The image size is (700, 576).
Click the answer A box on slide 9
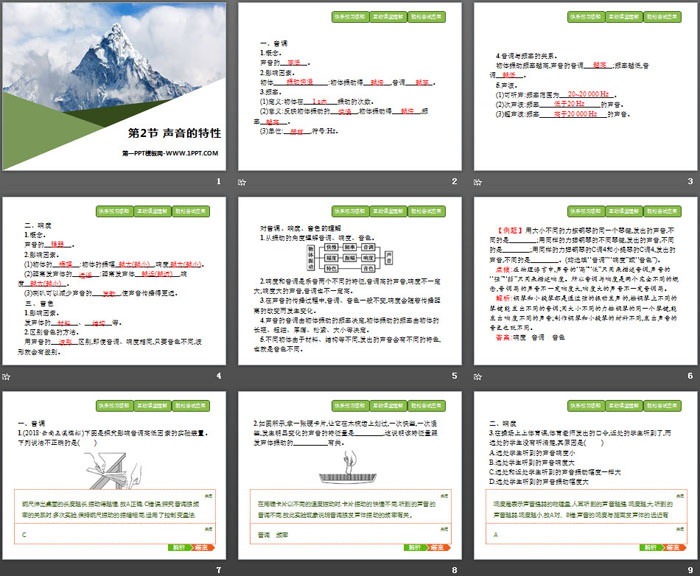(x=586, y=534)
